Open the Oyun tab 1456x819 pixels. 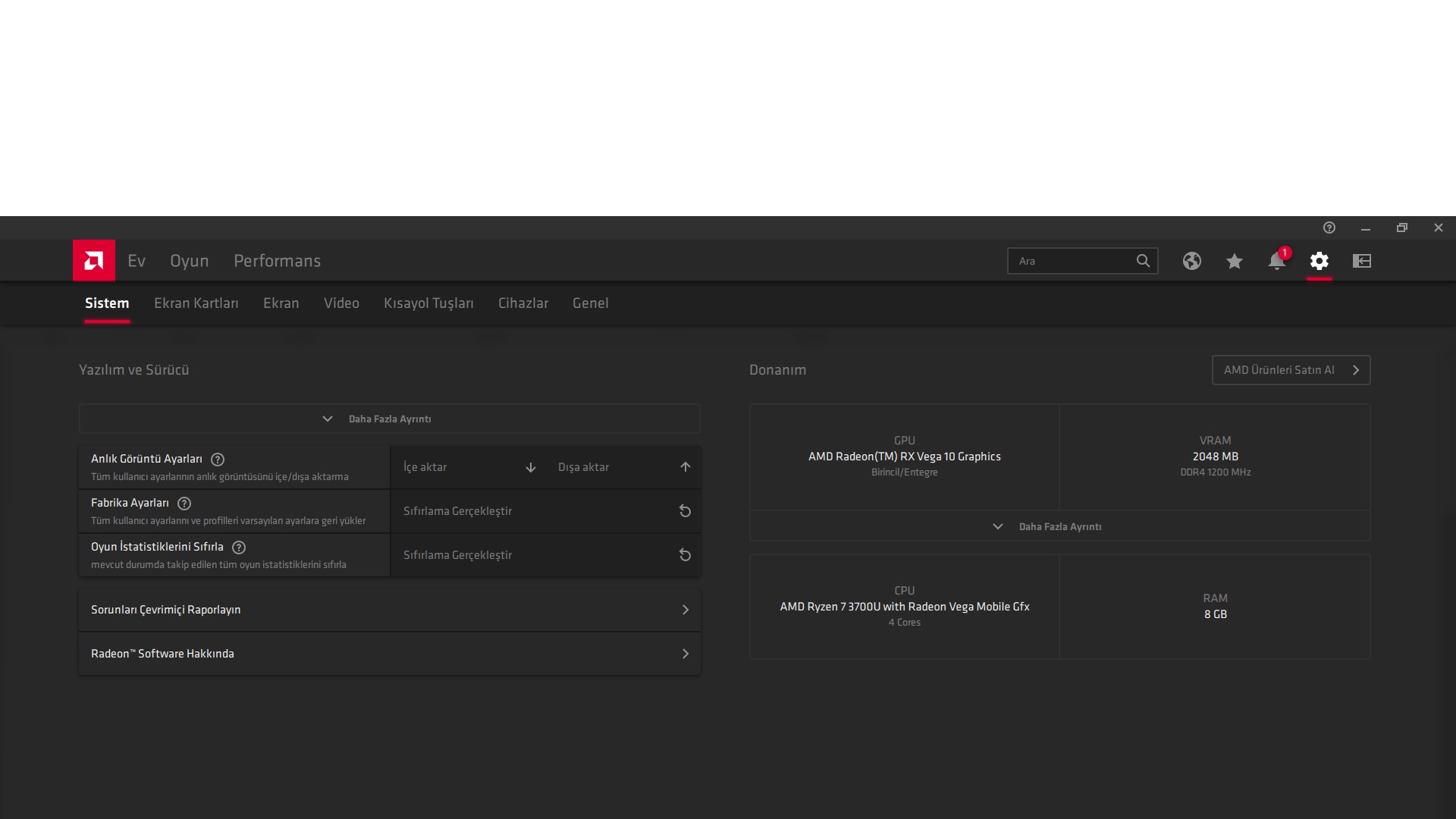(x=190, y=261)
